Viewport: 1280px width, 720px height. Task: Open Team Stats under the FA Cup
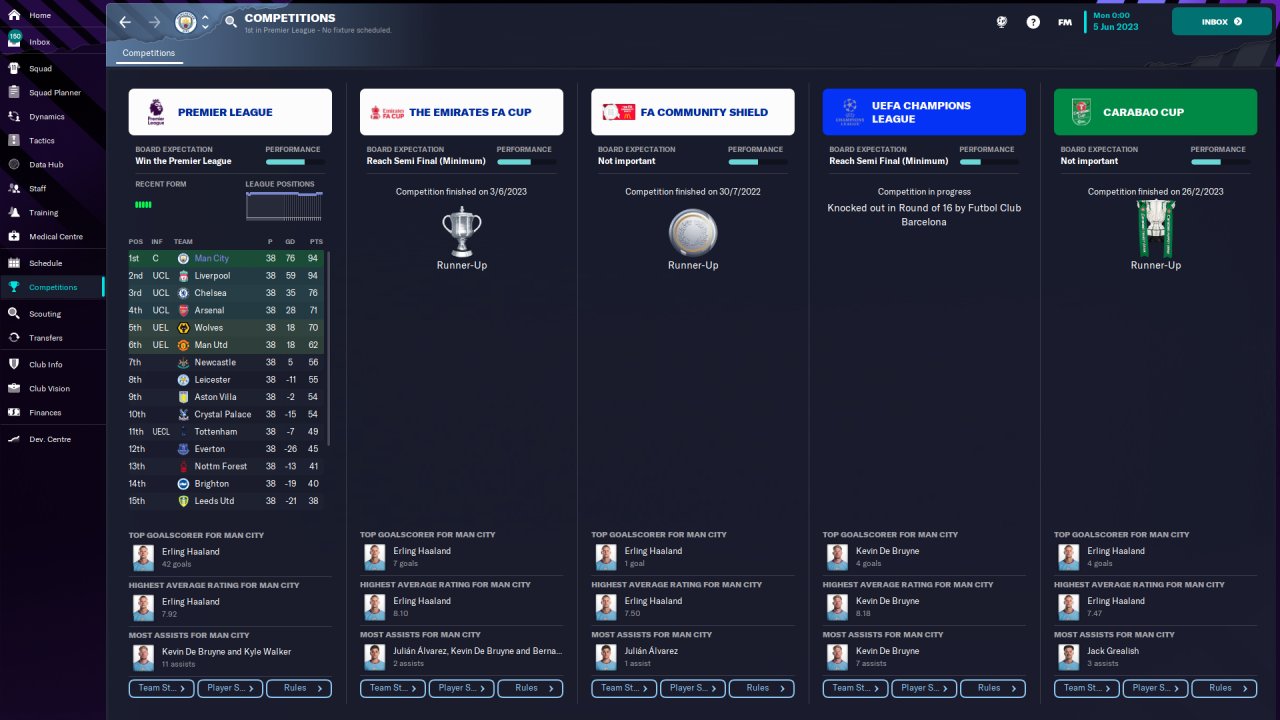(393, 688)
